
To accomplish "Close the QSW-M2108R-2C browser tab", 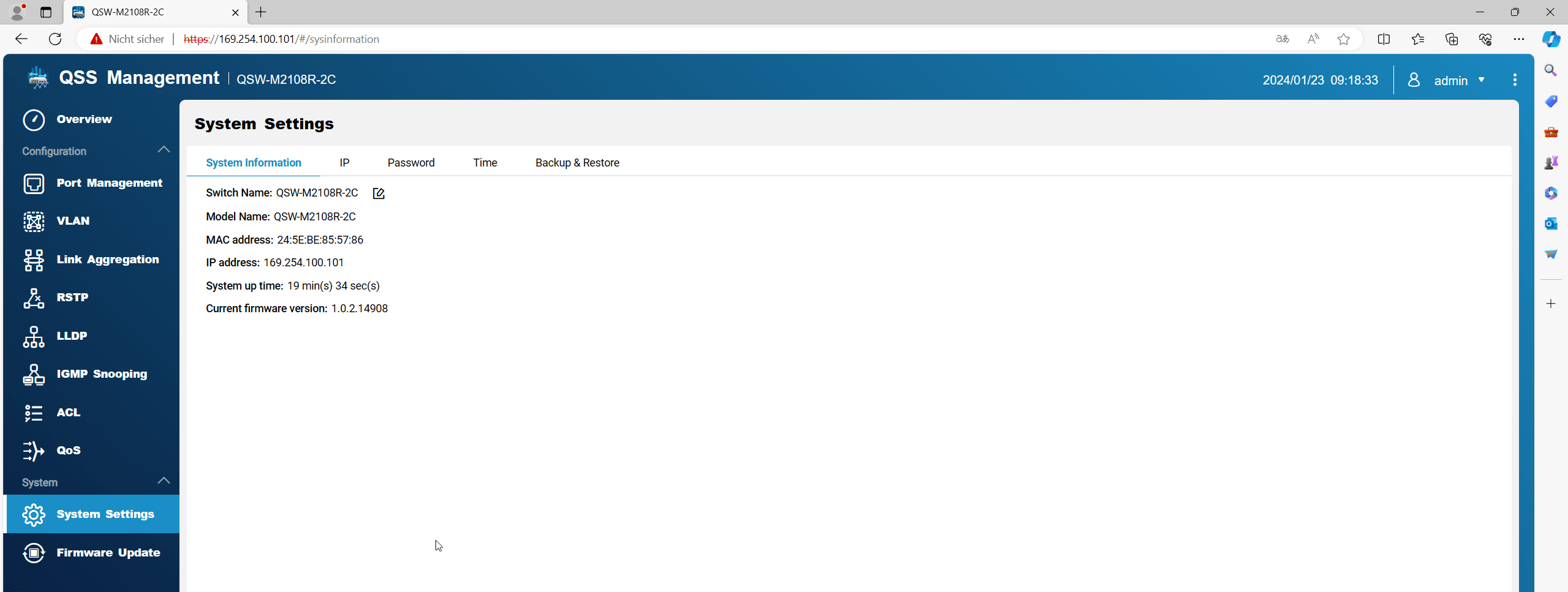I will (235, 12).
